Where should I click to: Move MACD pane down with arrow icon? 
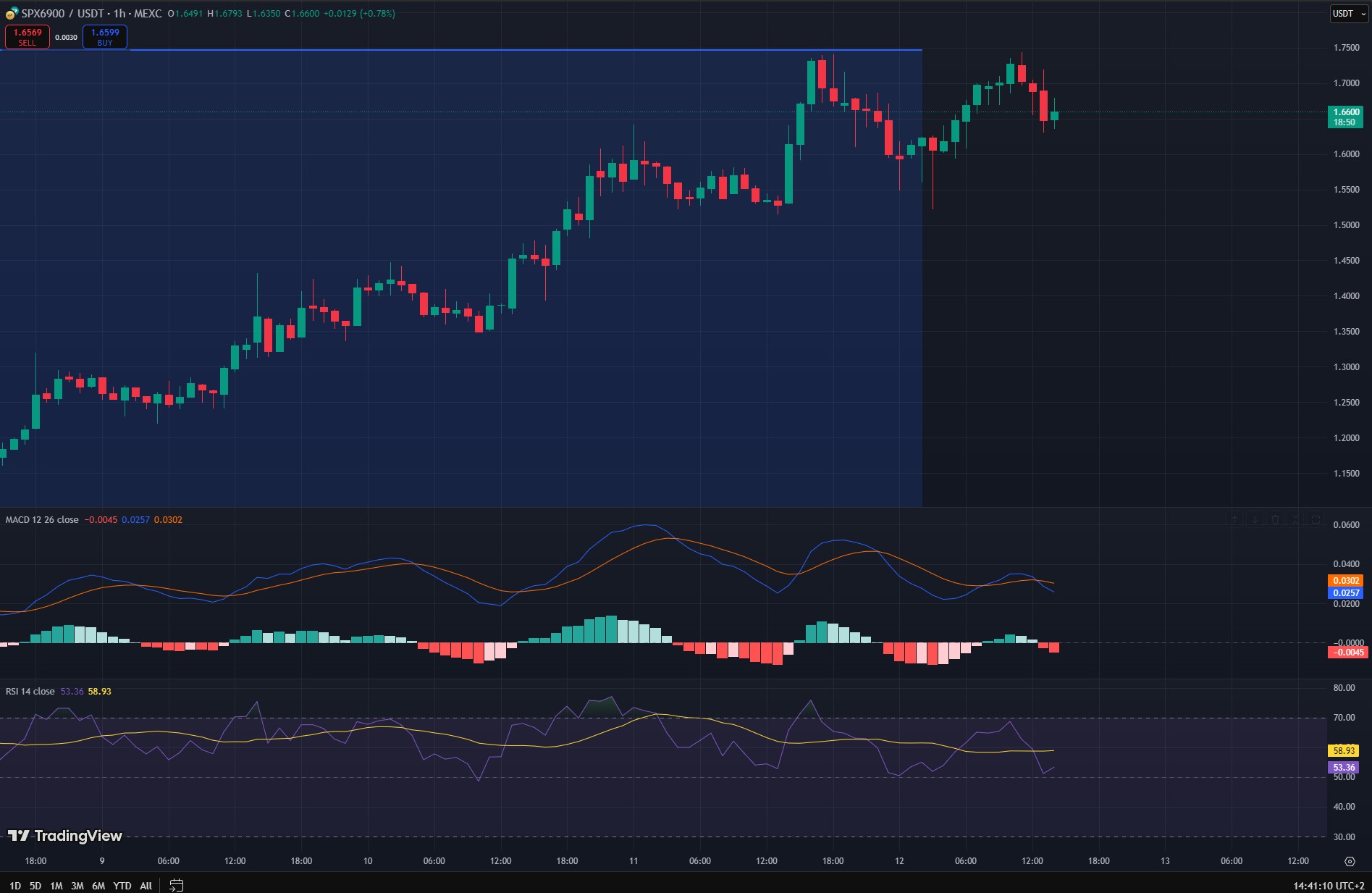[x=1255, y=519]
